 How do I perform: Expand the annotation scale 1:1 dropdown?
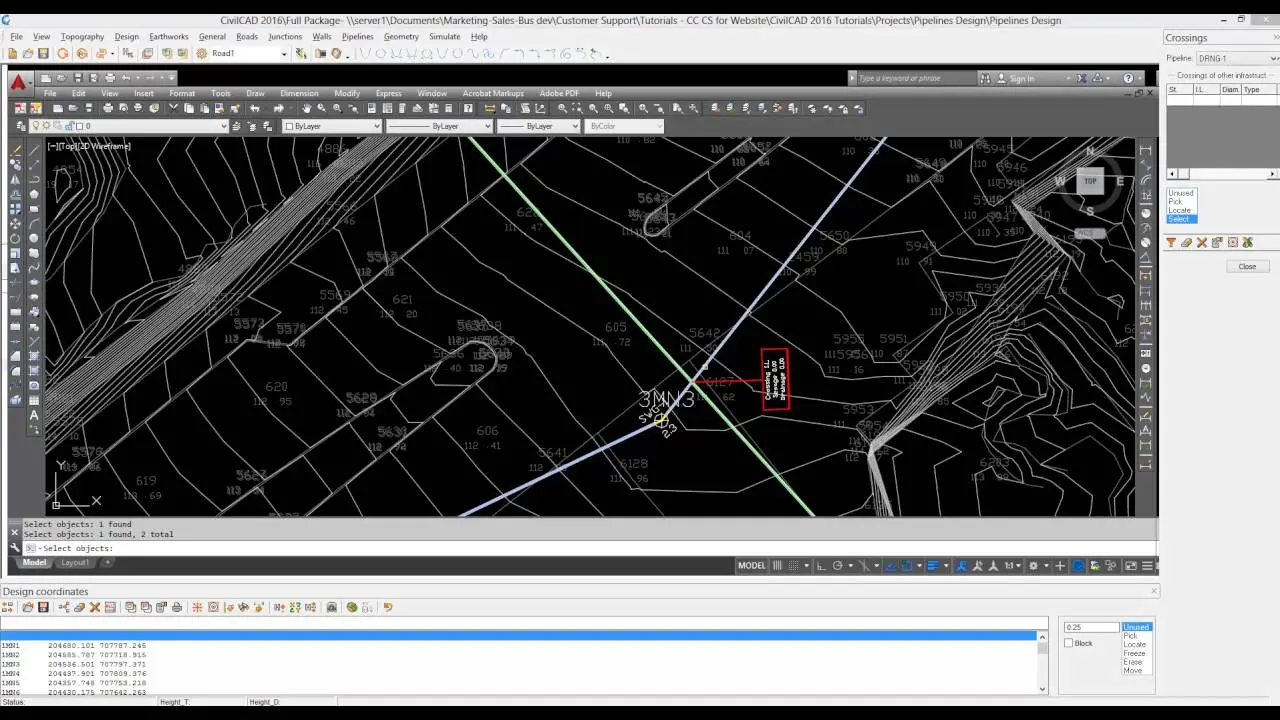click(x=1012, y=566)
